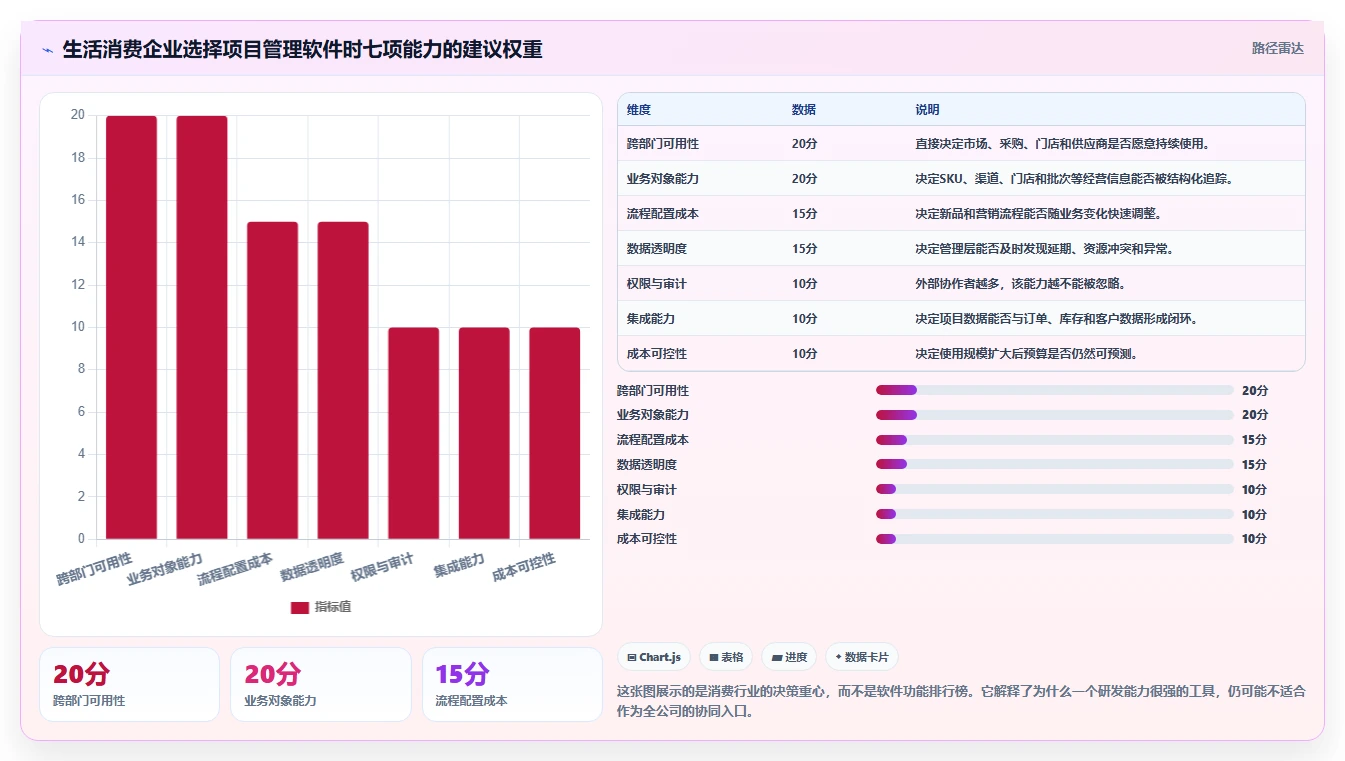Click the 业务对象能力 progress bar
Screen dimensions: 1345x761
click(1055, 415)
